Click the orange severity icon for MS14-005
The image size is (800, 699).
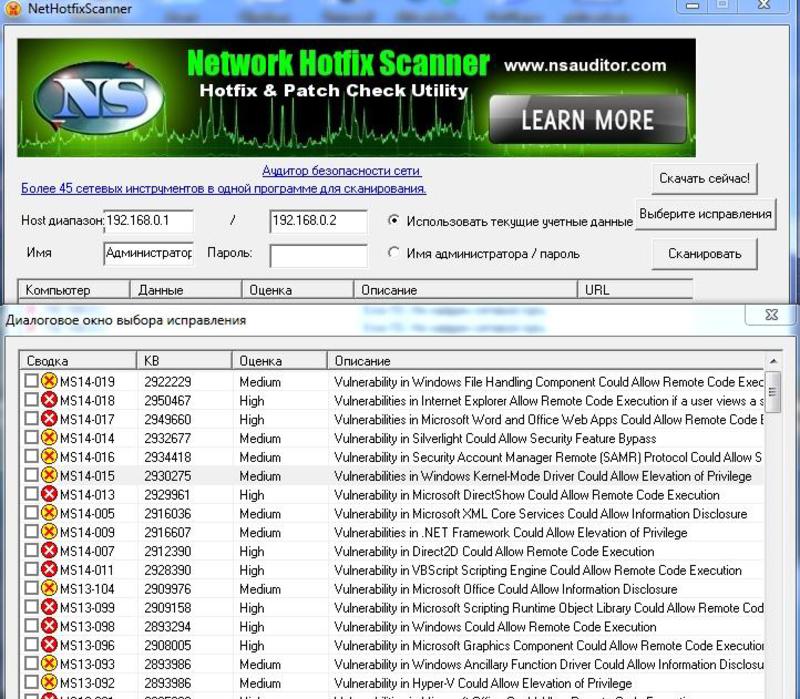pyautogui.click(x=49, y=513)
